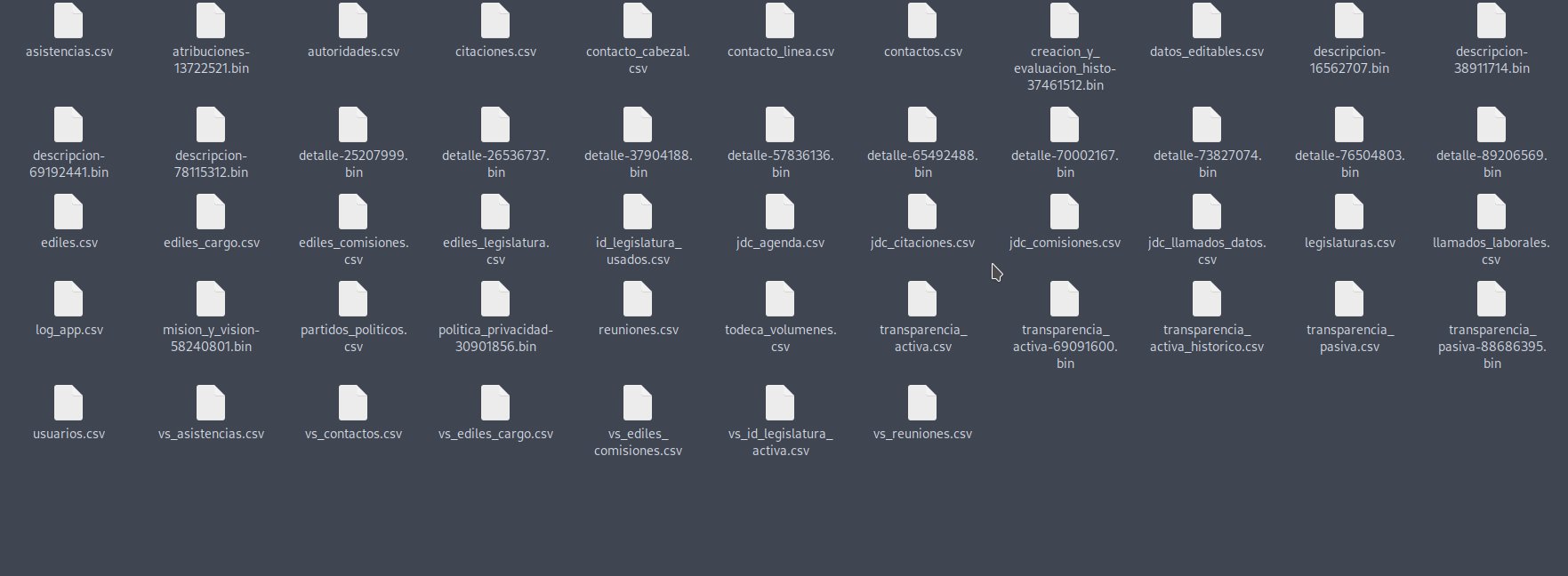Click the jdc_agenda.csv file icon

pyautogui.click(x=780, y=212)
